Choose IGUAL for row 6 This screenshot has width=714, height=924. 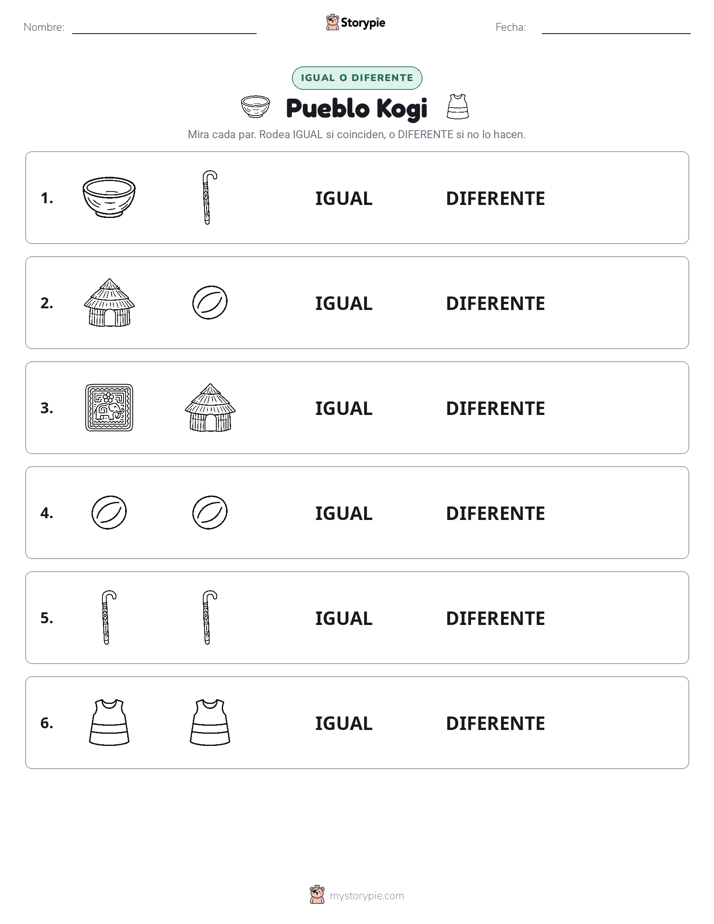tap(343, 723)
